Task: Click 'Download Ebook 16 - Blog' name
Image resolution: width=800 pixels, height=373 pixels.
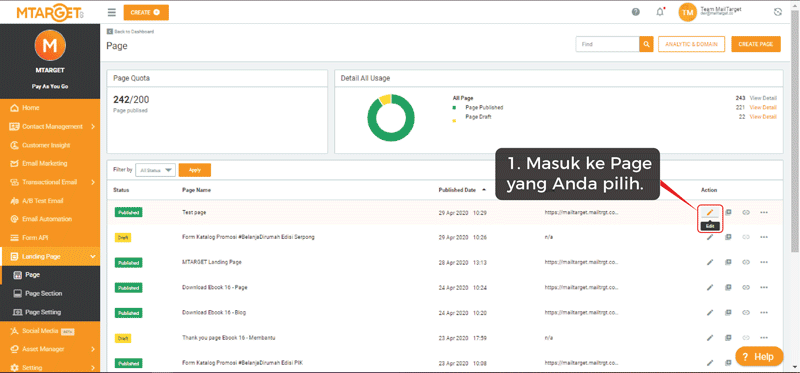Action: click(x=214, y=312)
